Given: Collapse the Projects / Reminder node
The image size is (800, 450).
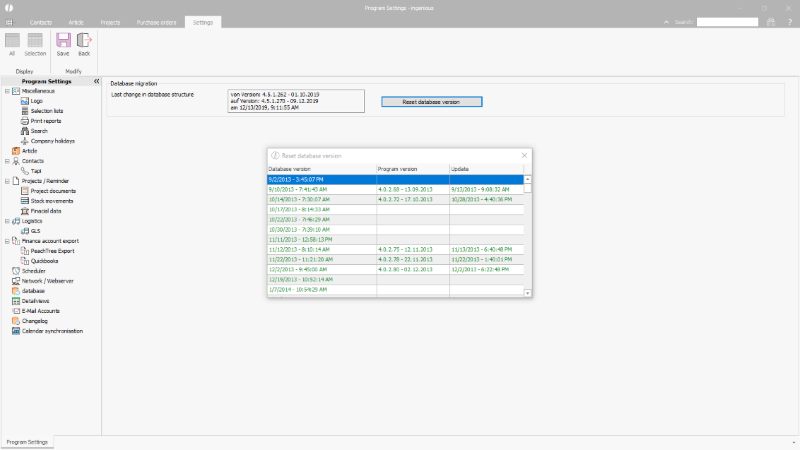Looking at the screenshot, I should pyautogui.click(x=6, y=181).
